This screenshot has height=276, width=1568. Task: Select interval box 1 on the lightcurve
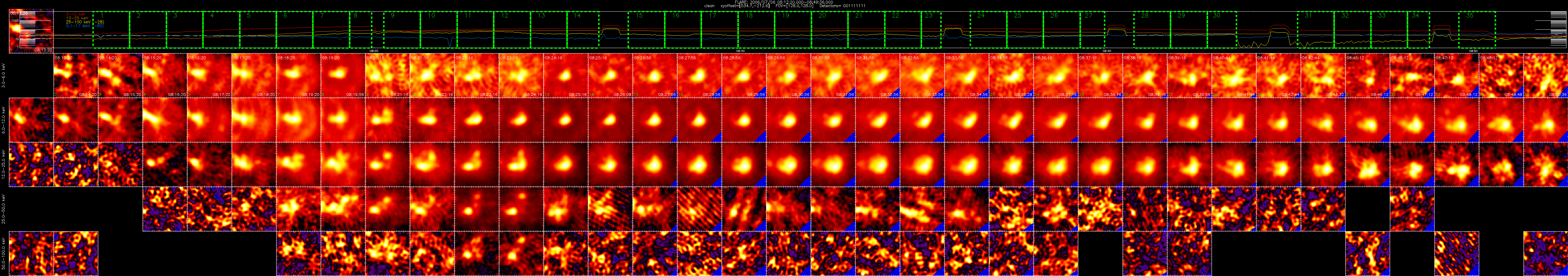point(111,29)
